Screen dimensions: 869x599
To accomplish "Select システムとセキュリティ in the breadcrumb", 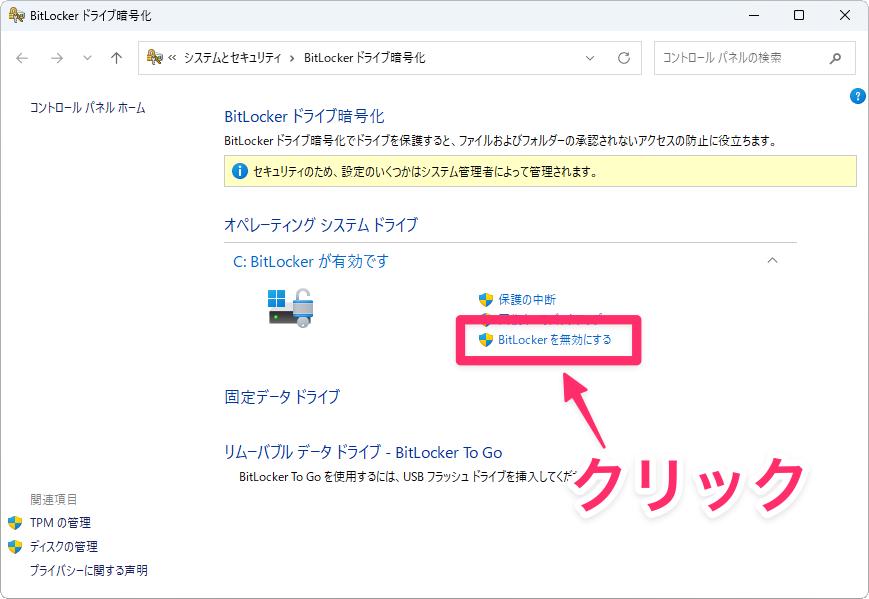I will pyautogui.click(x=232, y=58).
